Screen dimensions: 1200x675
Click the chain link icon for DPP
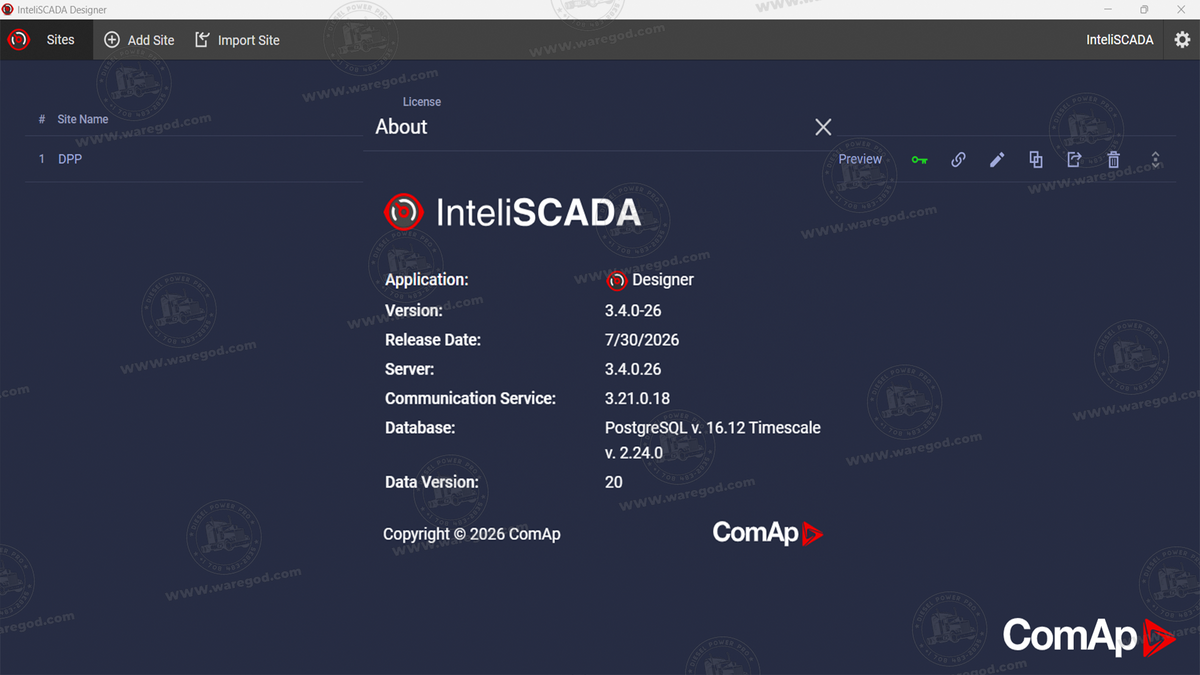pos(958,160)
